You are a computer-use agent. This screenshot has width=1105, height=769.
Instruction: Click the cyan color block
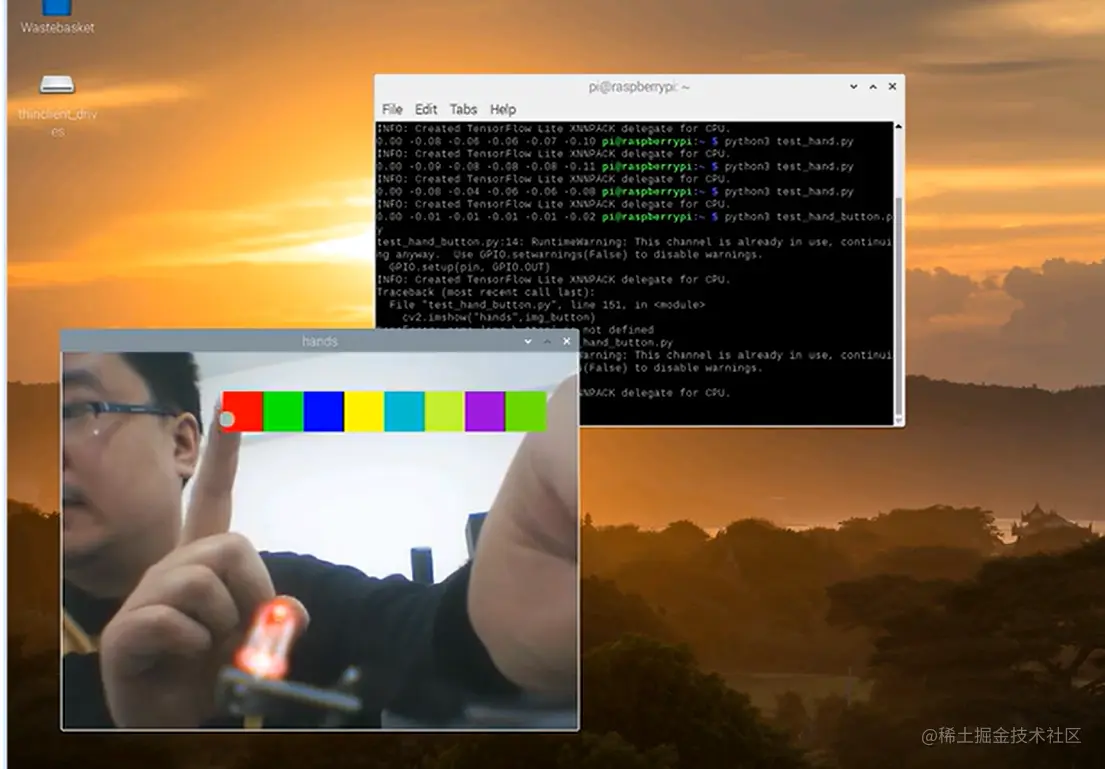[404, 412]
